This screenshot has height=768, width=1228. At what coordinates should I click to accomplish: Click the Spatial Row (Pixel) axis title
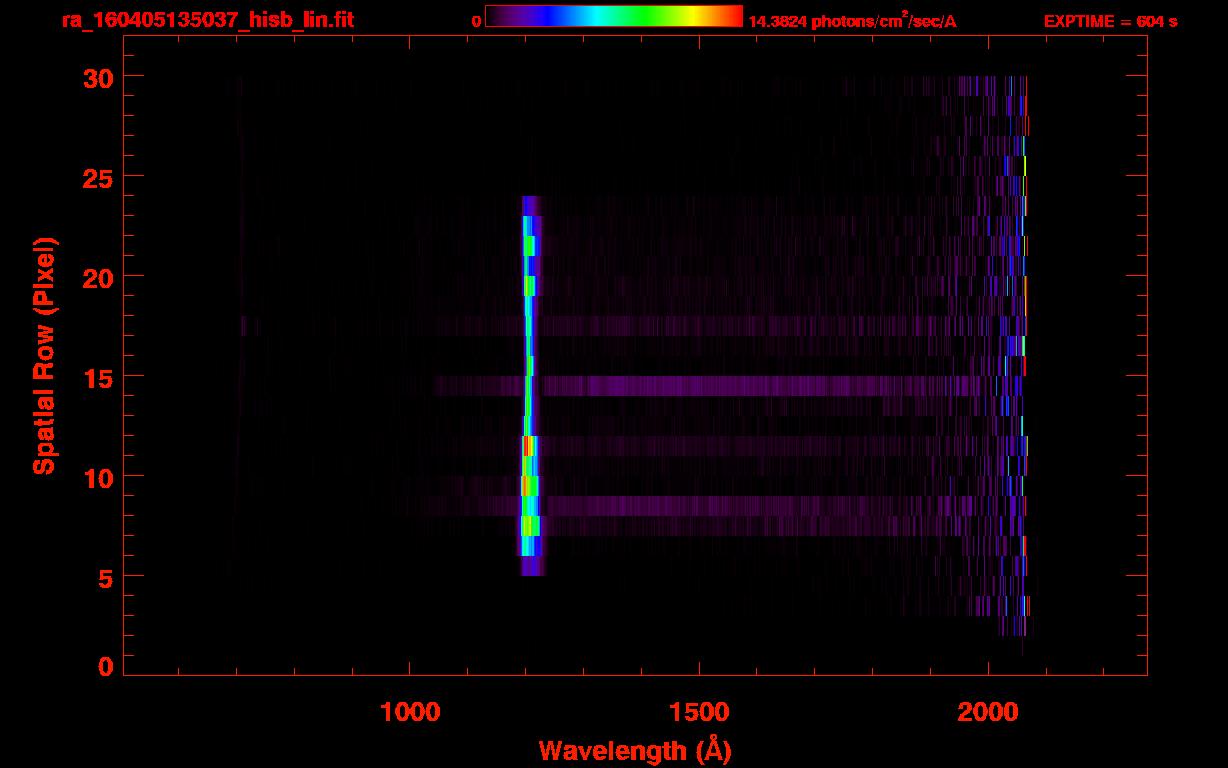point(45,356)
